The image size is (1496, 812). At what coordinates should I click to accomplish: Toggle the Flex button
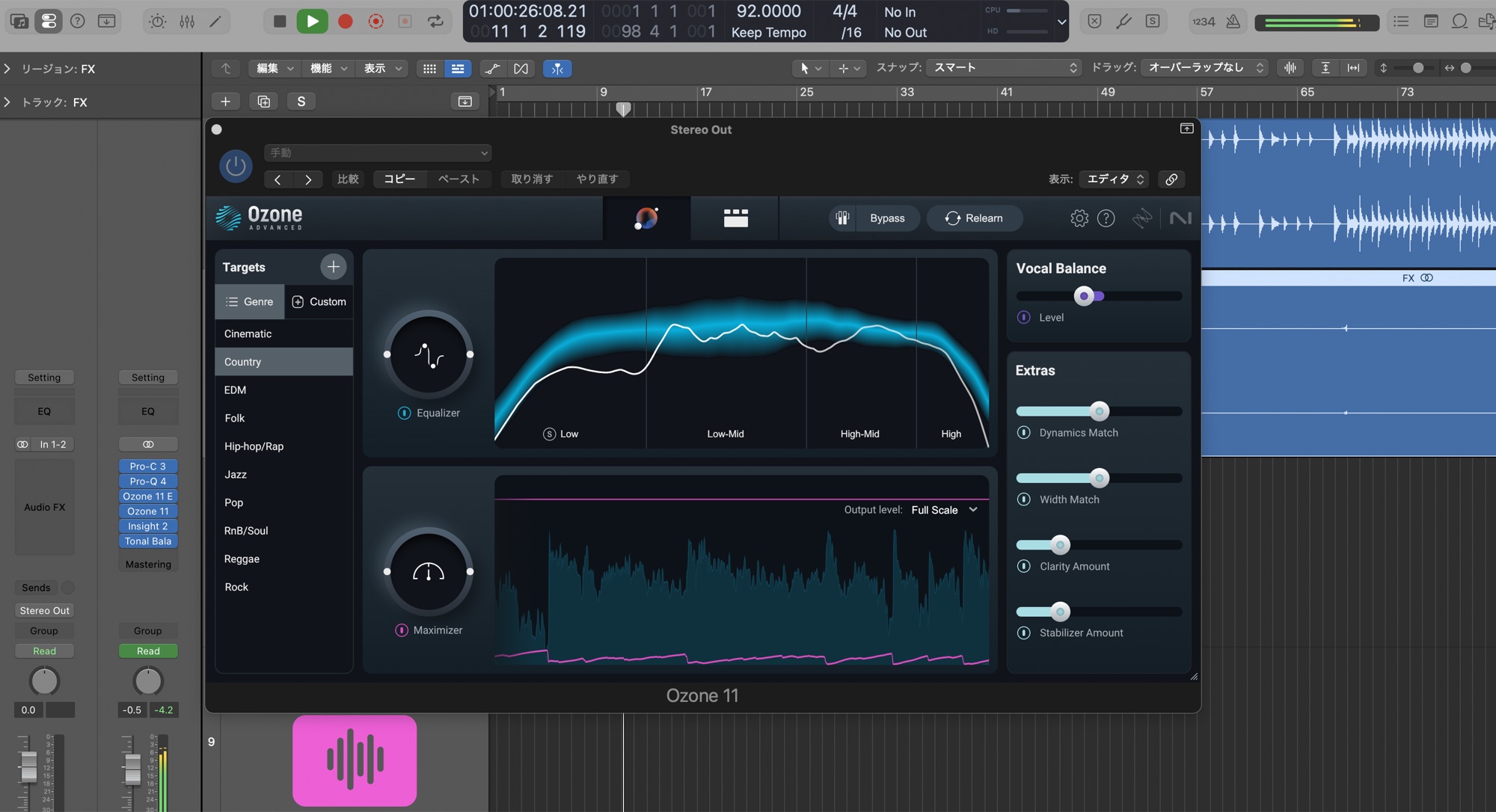click(x=521, y=69)
